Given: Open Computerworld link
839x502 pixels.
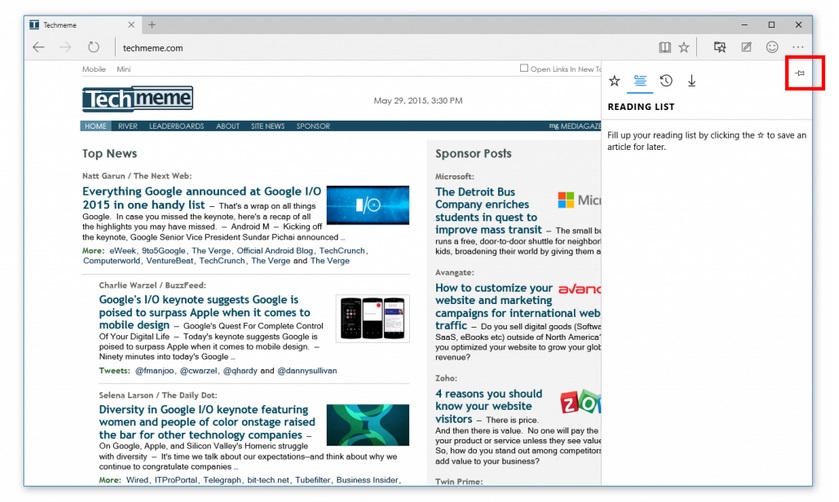Looking at the screenshot, I should pos(111,261).
